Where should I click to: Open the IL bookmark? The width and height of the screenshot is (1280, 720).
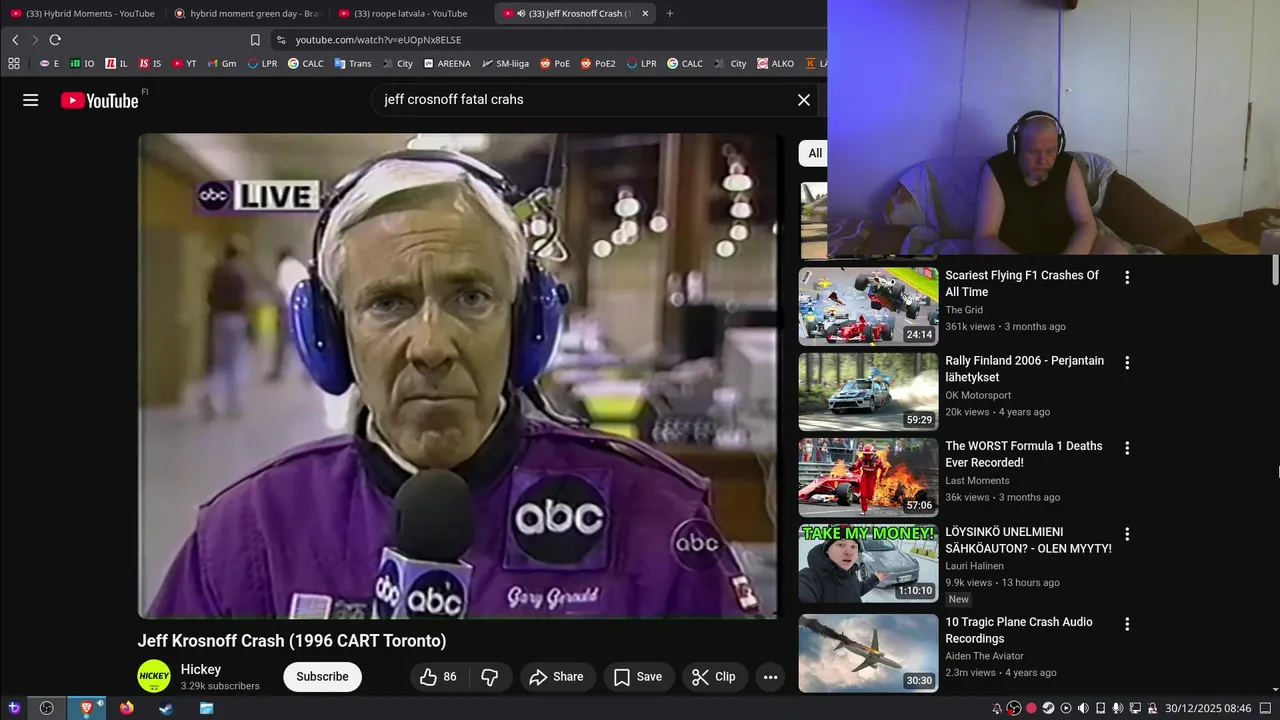point(116,63)
